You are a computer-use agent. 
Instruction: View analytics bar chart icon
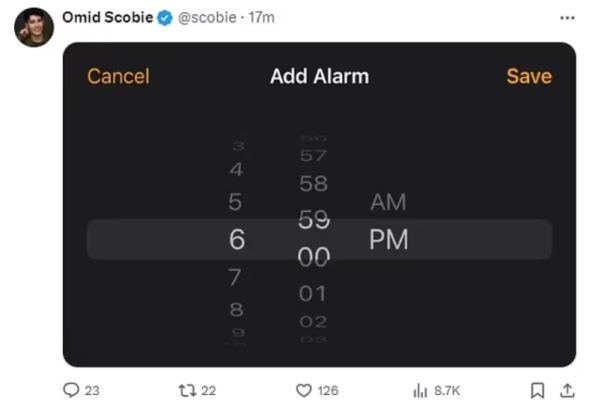coord(420,390)
